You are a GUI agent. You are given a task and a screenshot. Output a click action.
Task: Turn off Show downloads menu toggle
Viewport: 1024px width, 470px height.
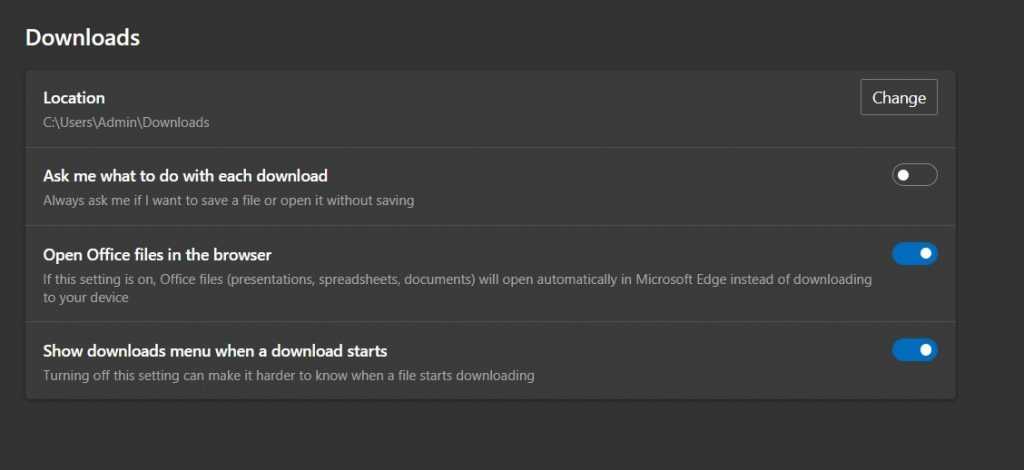point(914,350)
